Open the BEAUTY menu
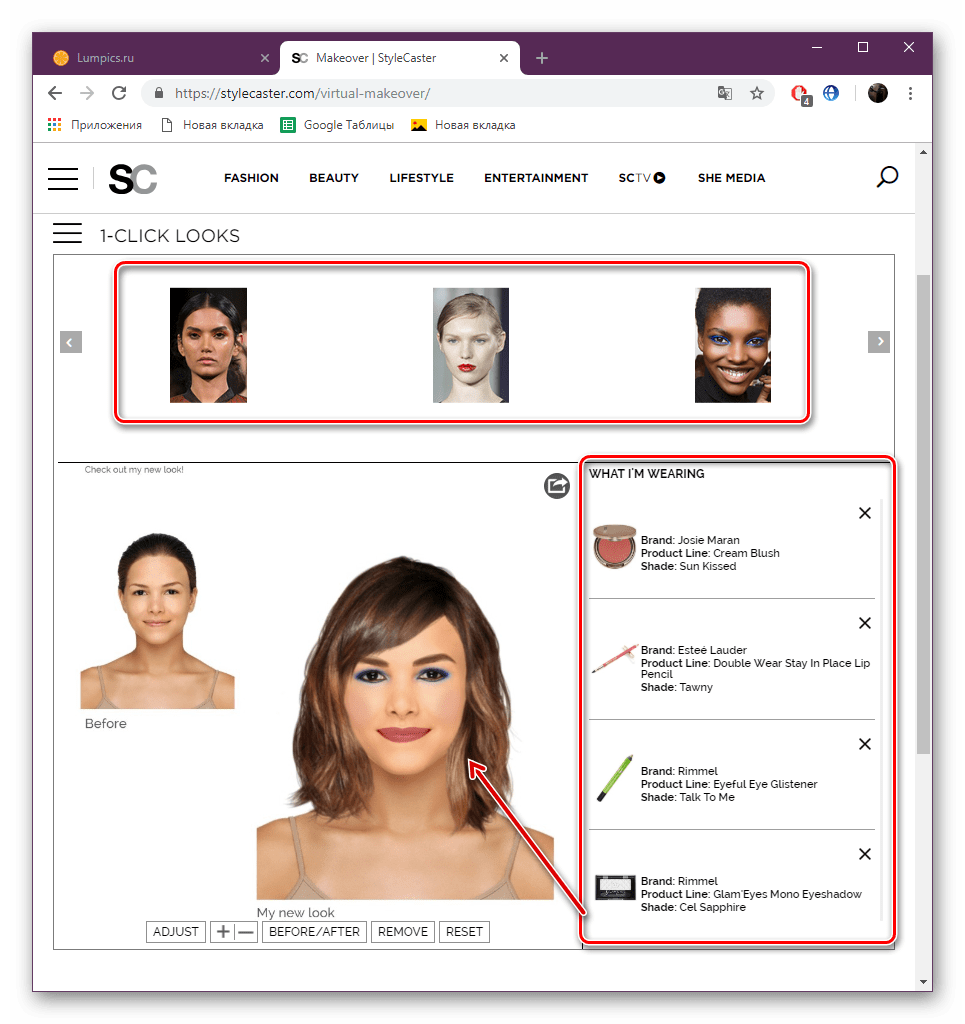This screenshot has width=965, height=1024. click(334, 178)
